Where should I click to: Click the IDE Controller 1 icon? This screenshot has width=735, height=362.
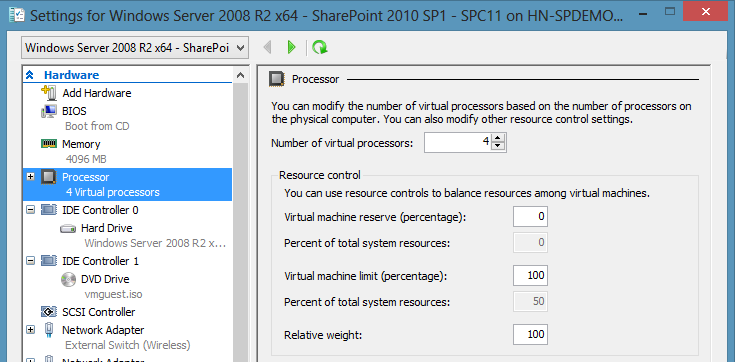49,261
